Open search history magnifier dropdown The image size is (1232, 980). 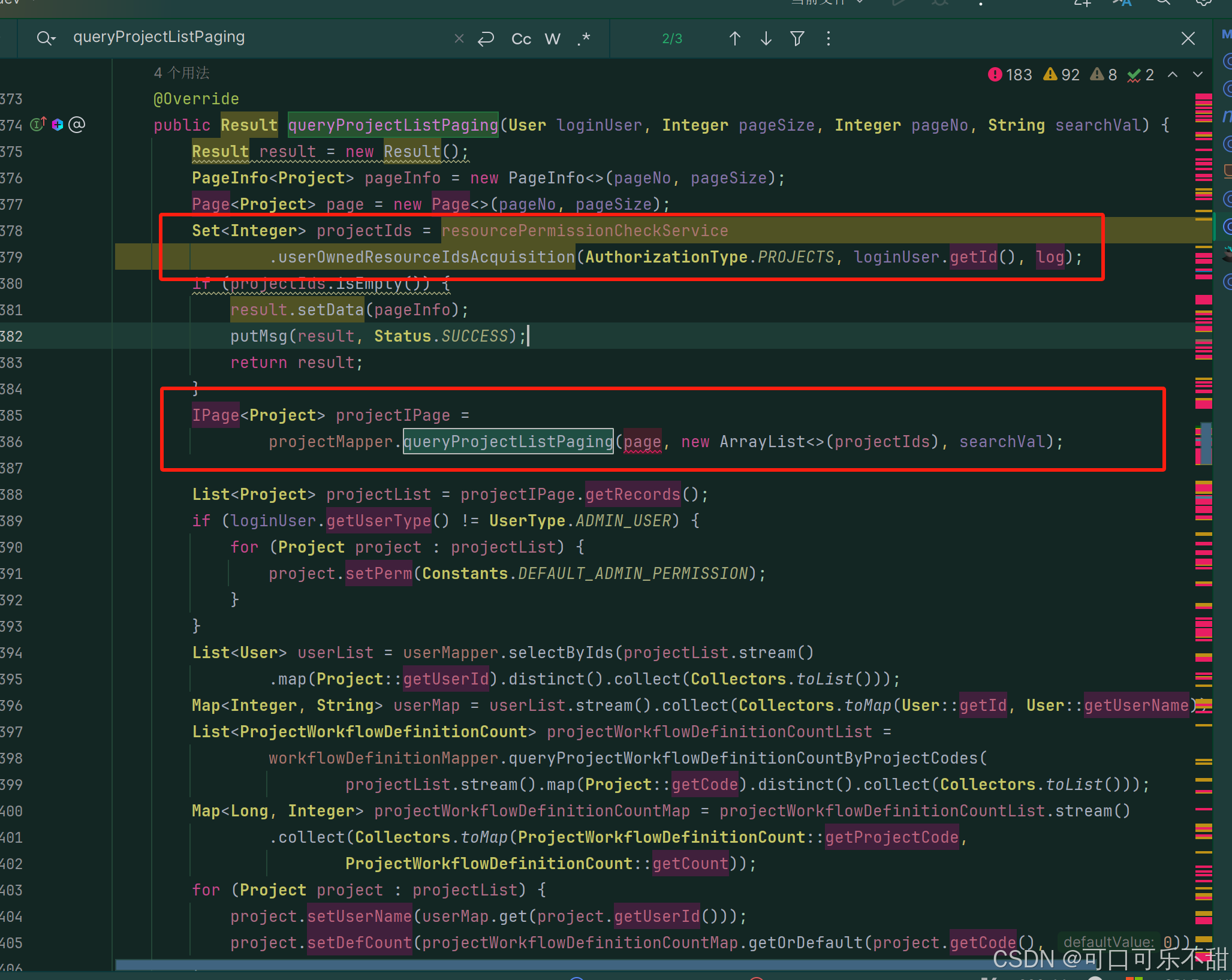(x=46, y=39)
